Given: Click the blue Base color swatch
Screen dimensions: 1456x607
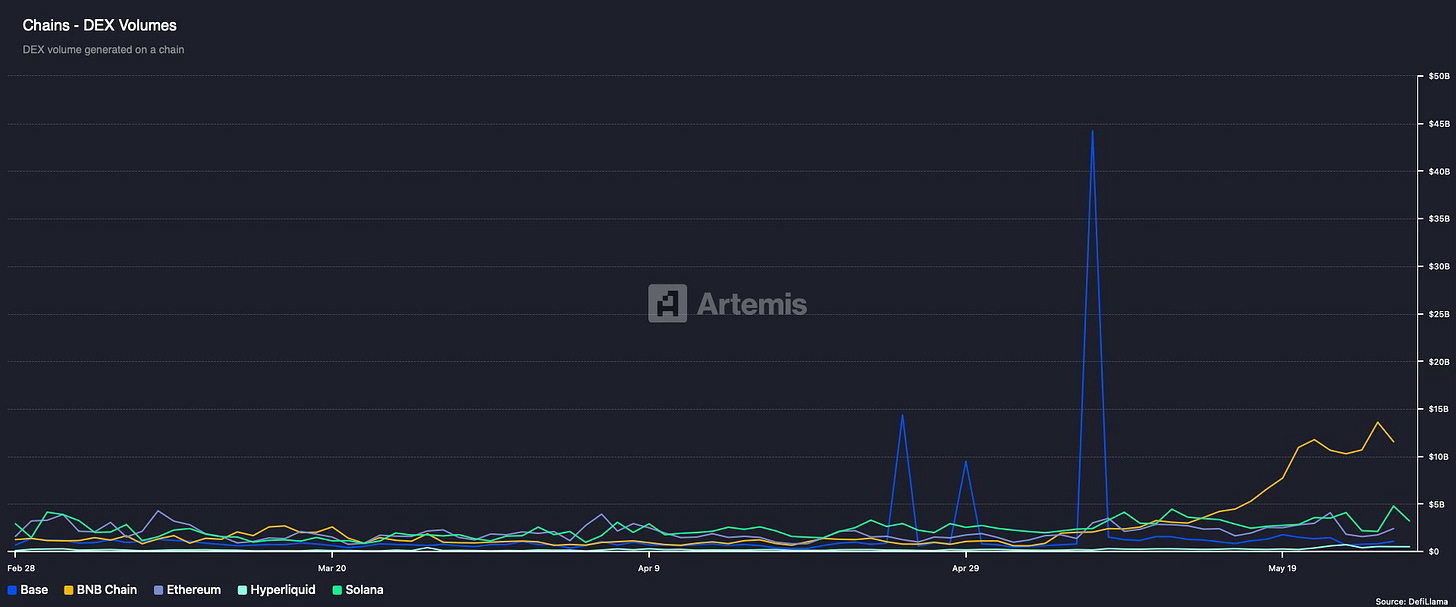Looking at the screenshot, I should 12,590.
